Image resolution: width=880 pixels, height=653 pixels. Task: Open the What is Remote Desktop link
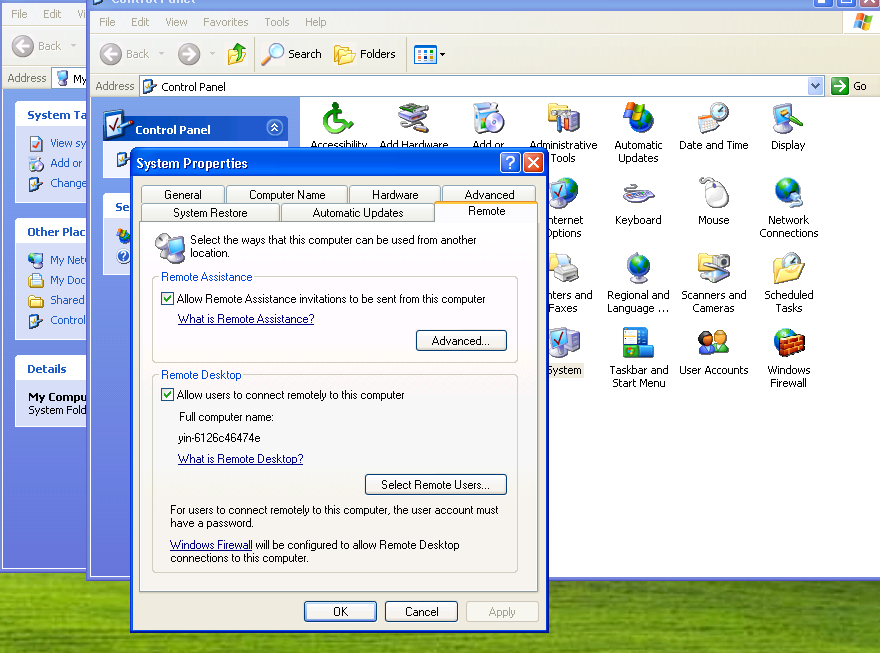pyautogui.click(x=240, y=459)
